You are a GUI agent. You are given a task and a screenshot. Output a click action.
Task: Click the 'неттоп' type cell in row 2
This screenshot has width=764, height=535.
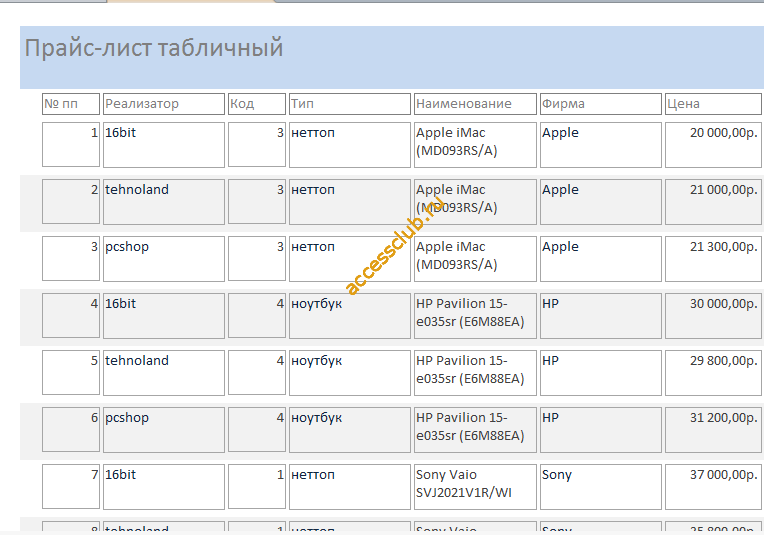click(350, 202)
